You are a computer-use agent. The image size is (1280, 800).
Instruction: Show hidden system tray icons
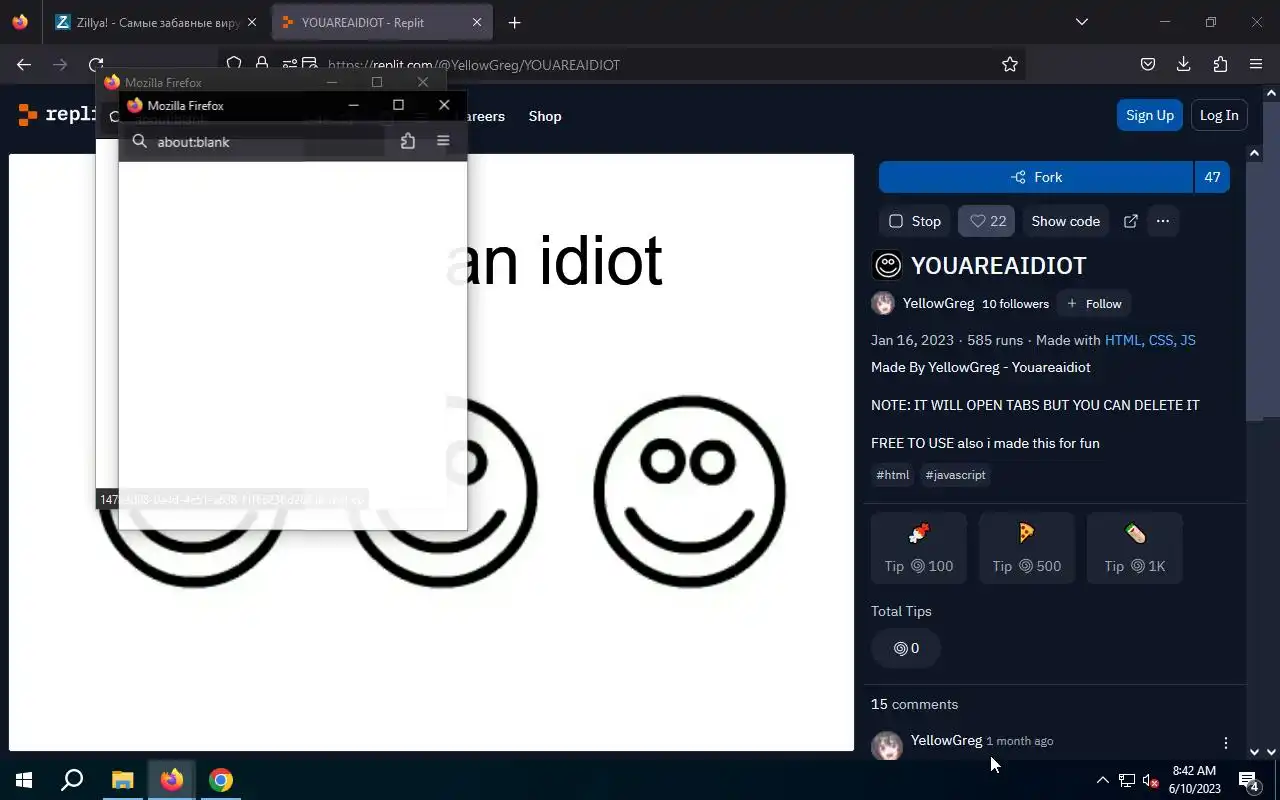[x=1102, y=780]
